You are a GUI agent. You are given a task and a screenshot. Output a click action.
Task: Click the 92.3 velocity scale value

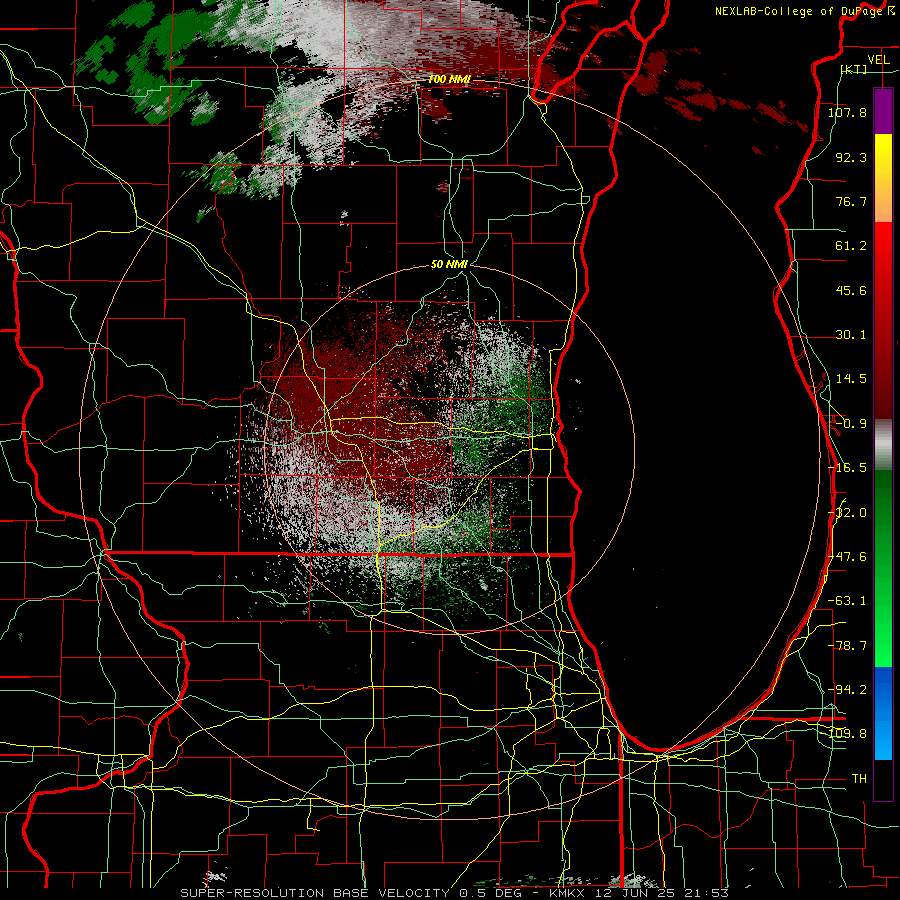[851, 157]
